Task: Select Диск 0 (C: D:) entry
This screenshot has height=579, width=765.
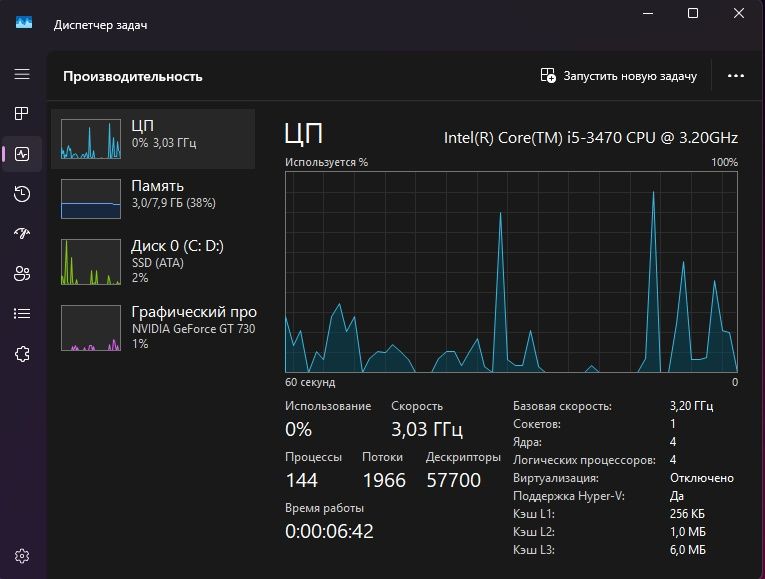Action: (153, 262)
